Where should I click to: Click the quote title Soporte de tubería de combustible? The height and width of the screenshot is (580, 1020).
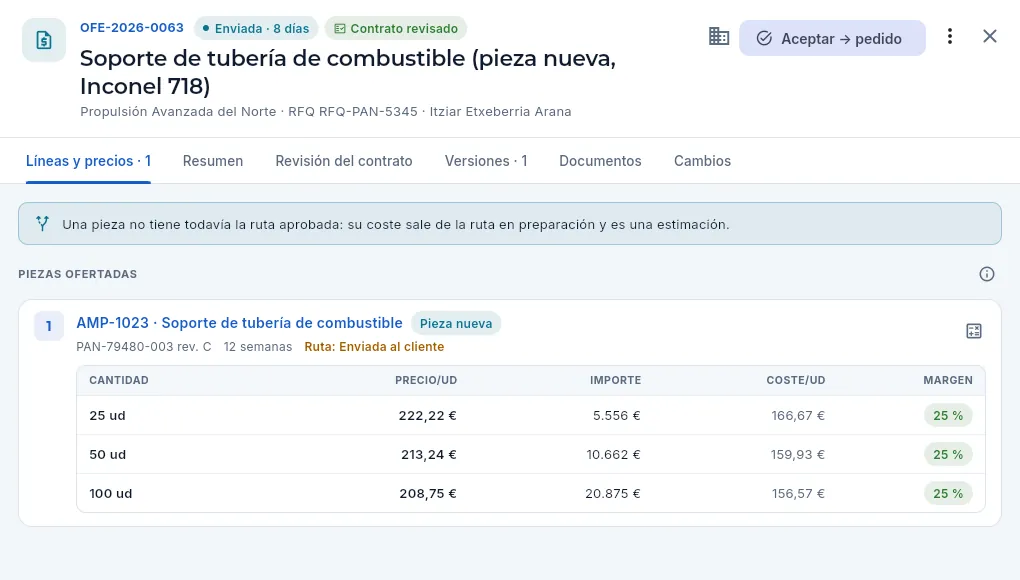click(348, 72)
